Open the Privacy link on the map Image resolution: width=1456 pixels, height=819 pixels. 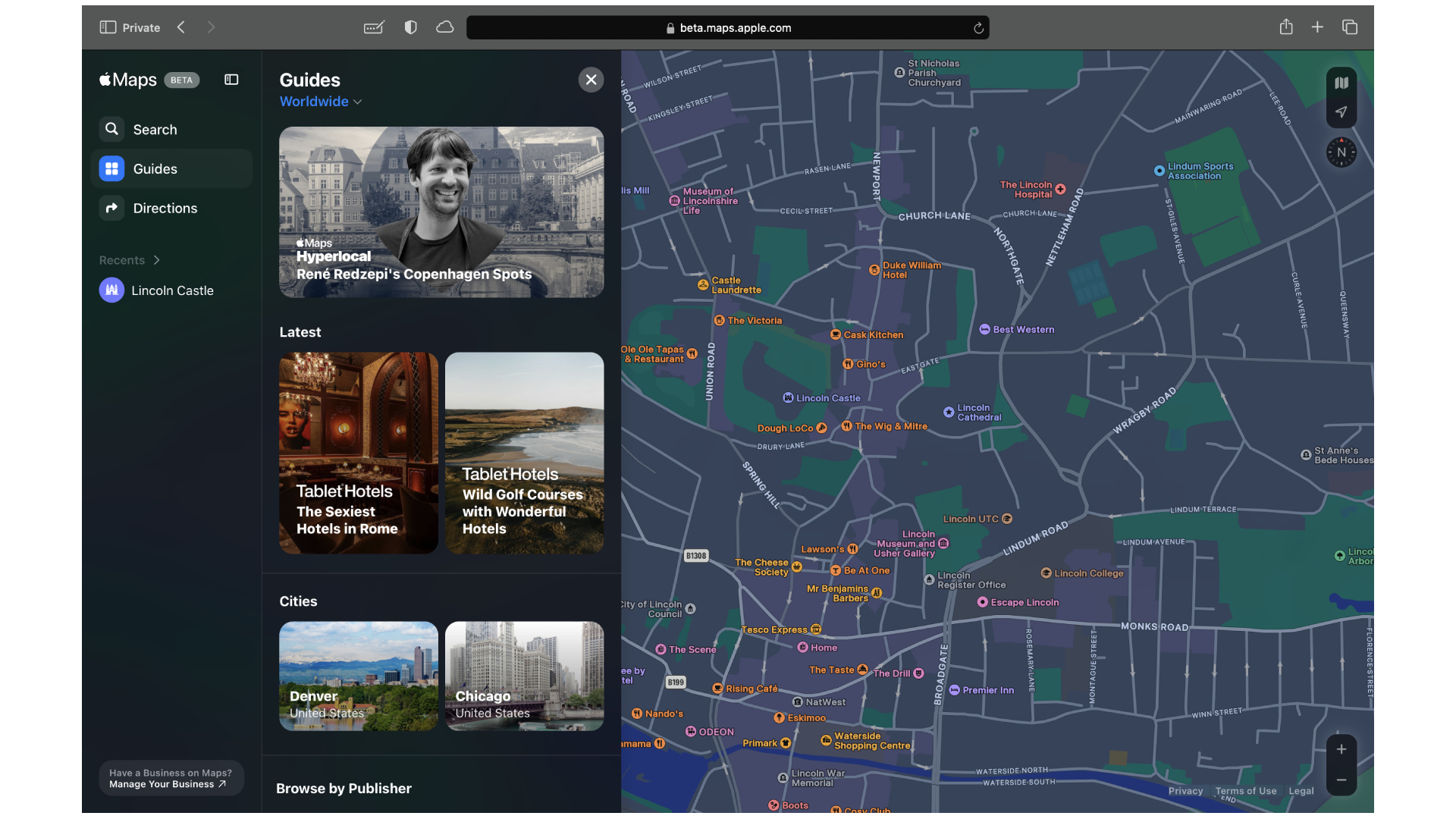[1185, 791]
